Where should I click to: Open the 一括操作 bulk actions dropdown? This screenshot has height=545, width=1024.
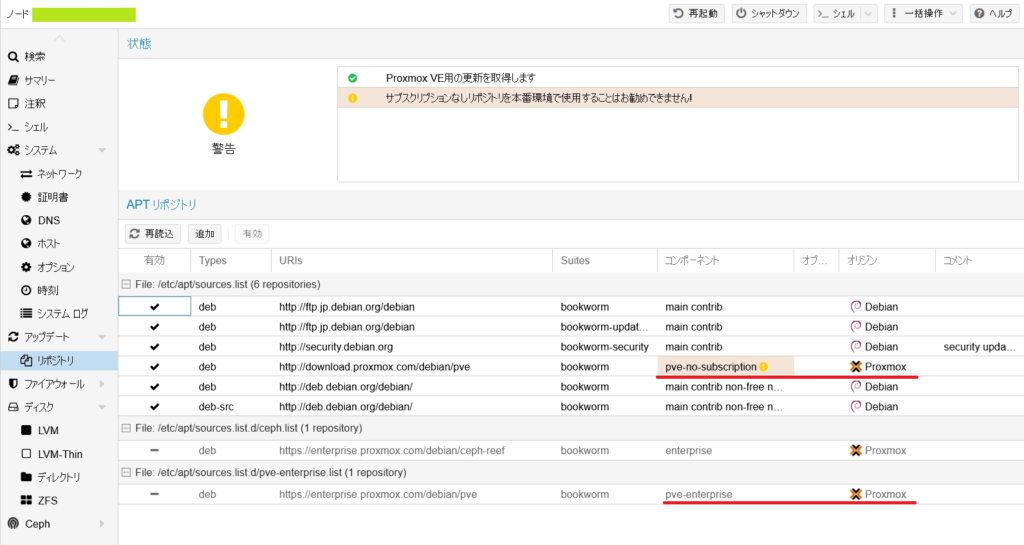point(923,14)
